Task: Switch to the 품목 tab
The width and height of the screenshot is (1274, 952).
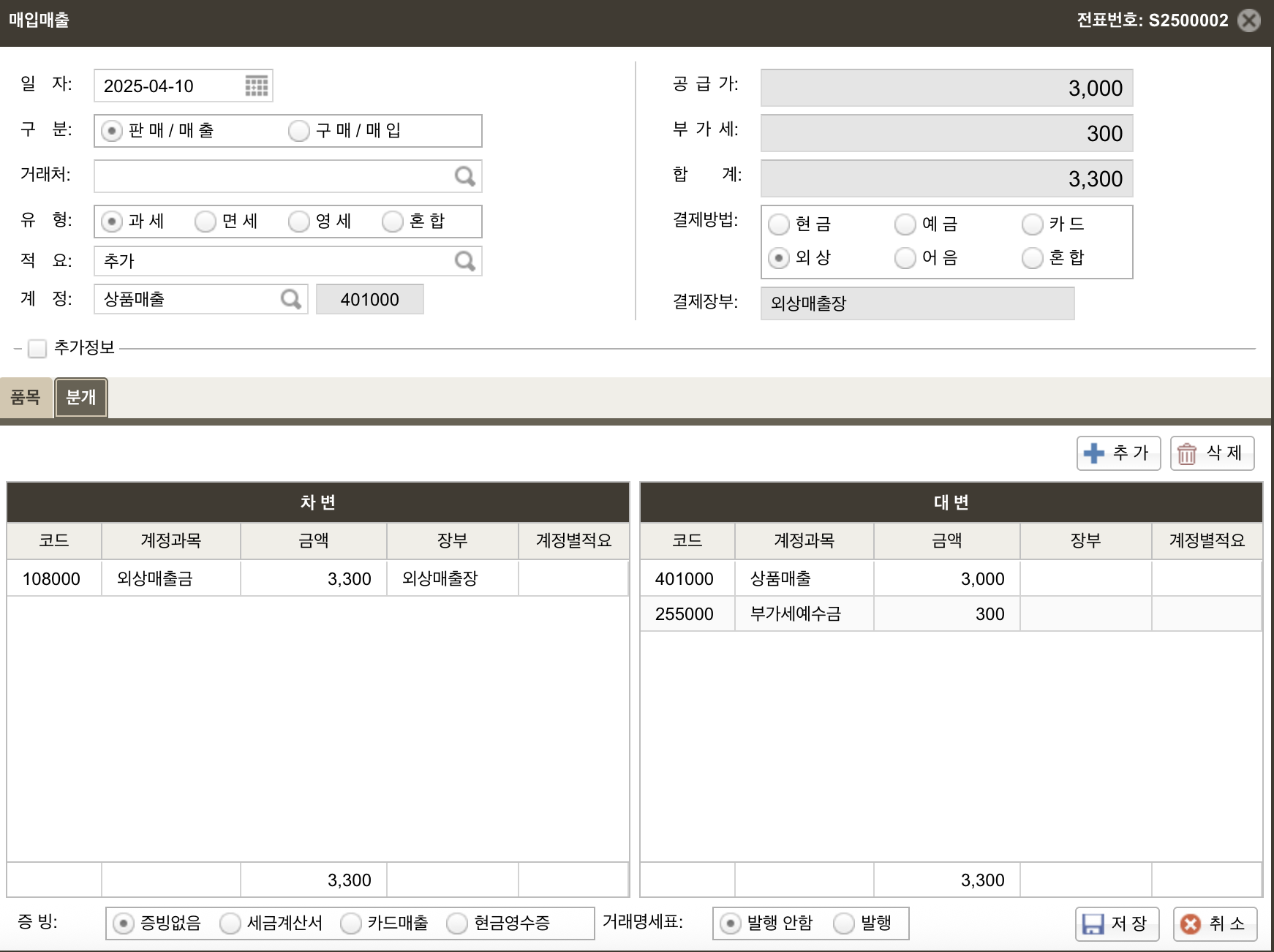Action: tap(26, 398)
